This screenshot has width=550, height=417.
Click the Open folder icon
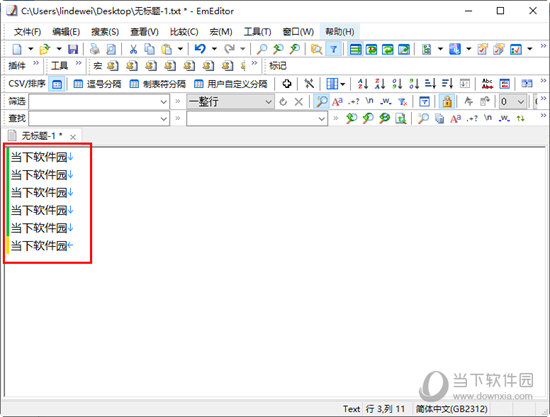click(x=45, y=49)
